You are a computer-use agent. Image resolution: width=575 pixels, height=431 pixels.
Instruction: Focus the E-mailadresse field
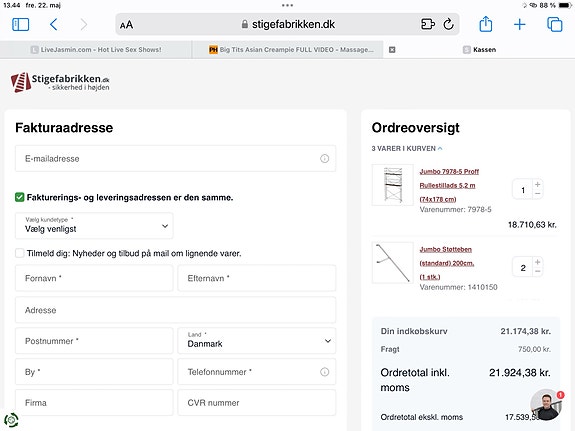(175, 158)
